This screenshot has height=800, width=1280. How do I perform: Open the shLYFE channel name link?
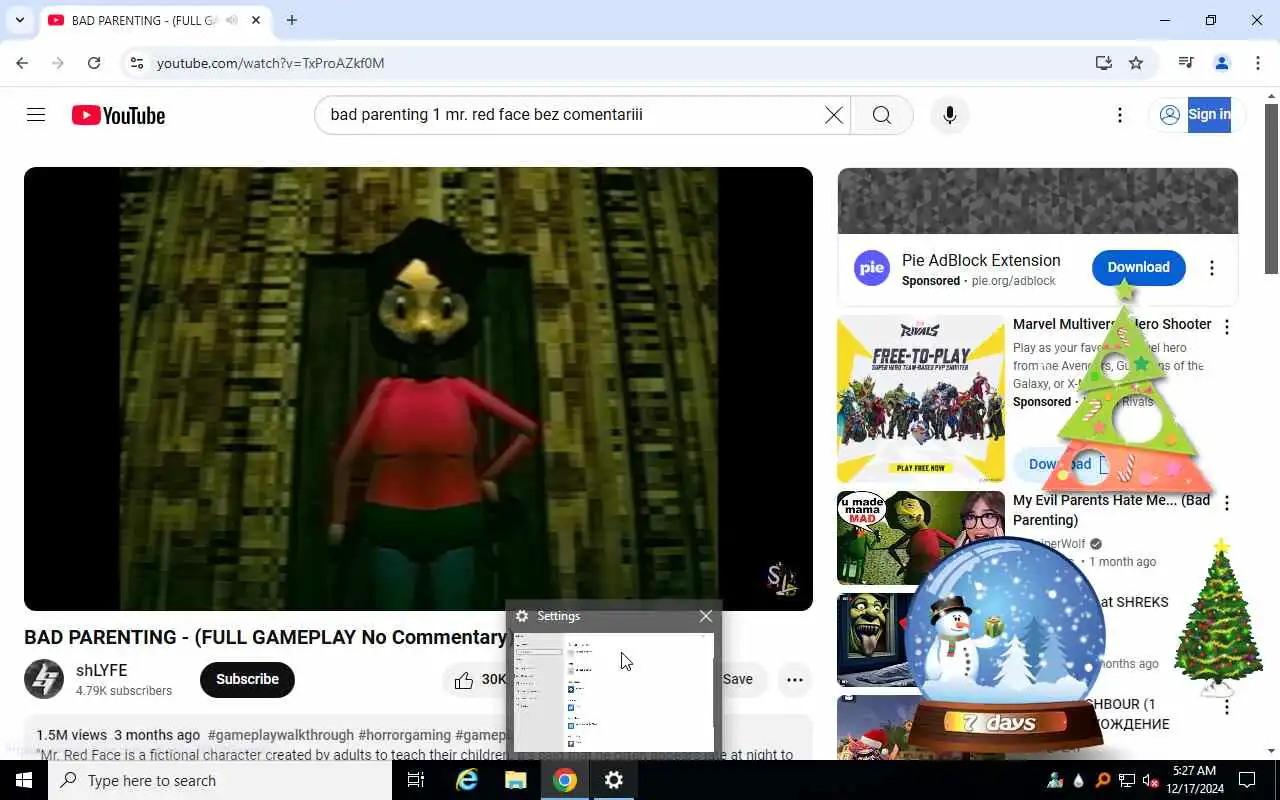101,670
